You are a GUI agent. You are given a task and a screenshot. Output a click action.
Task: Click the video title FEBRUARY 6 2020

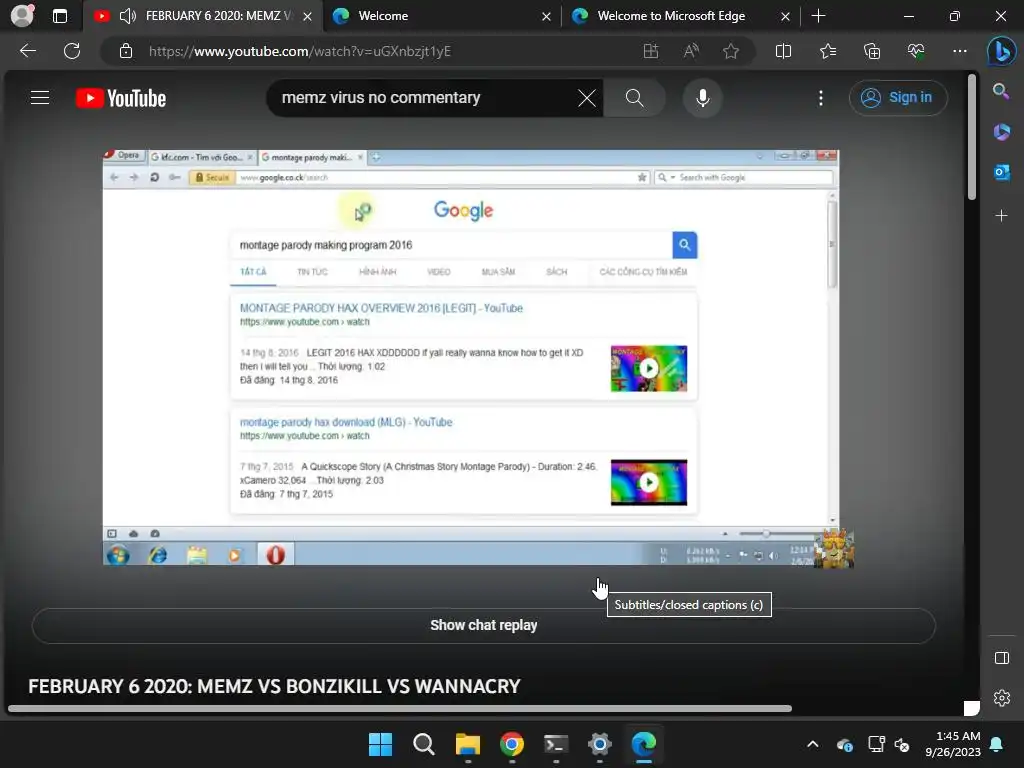pos(274,686)
